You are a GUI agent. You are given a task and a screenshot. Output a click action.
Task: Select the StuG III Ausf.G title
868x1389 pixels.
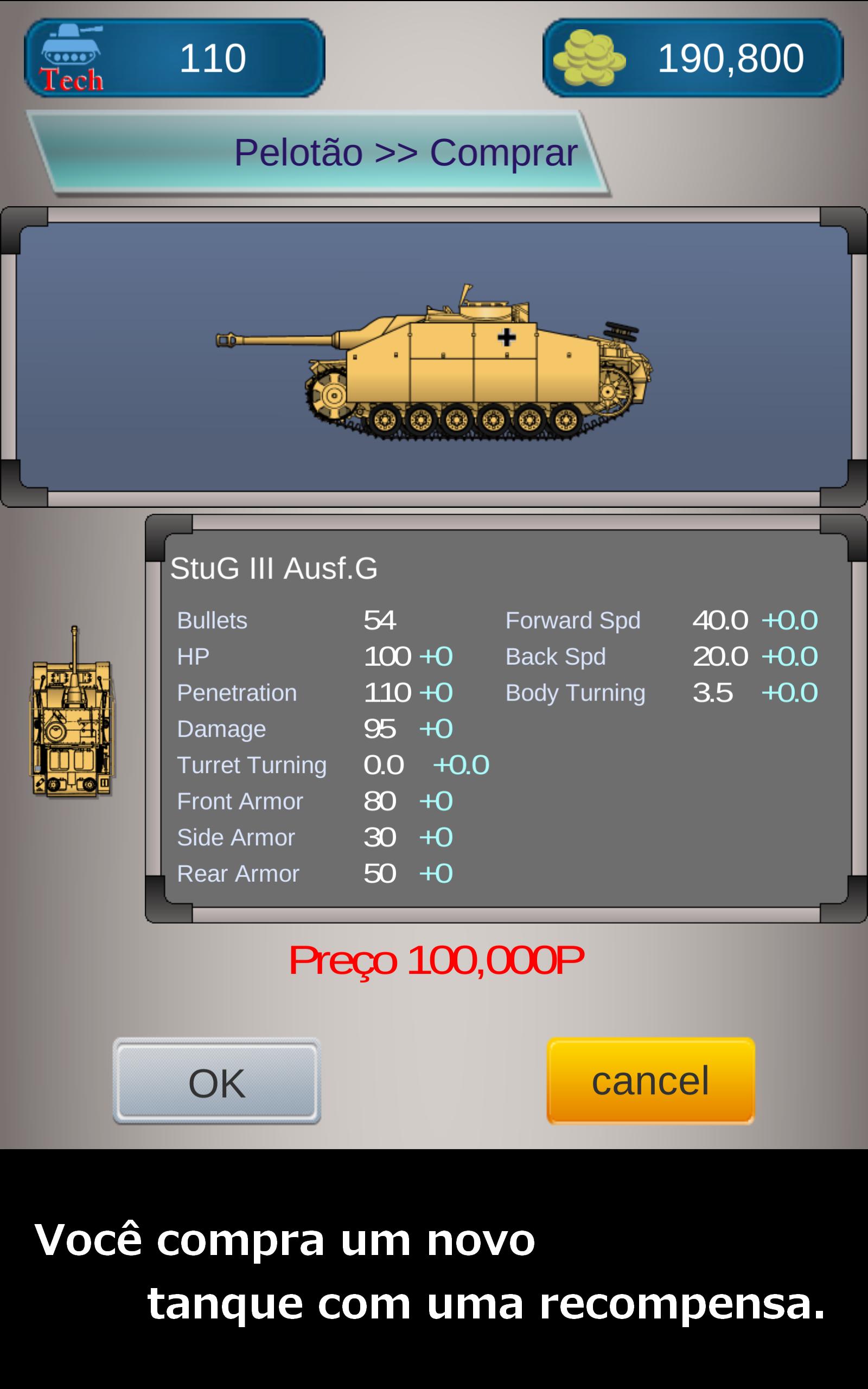click(x=274, y=568)
